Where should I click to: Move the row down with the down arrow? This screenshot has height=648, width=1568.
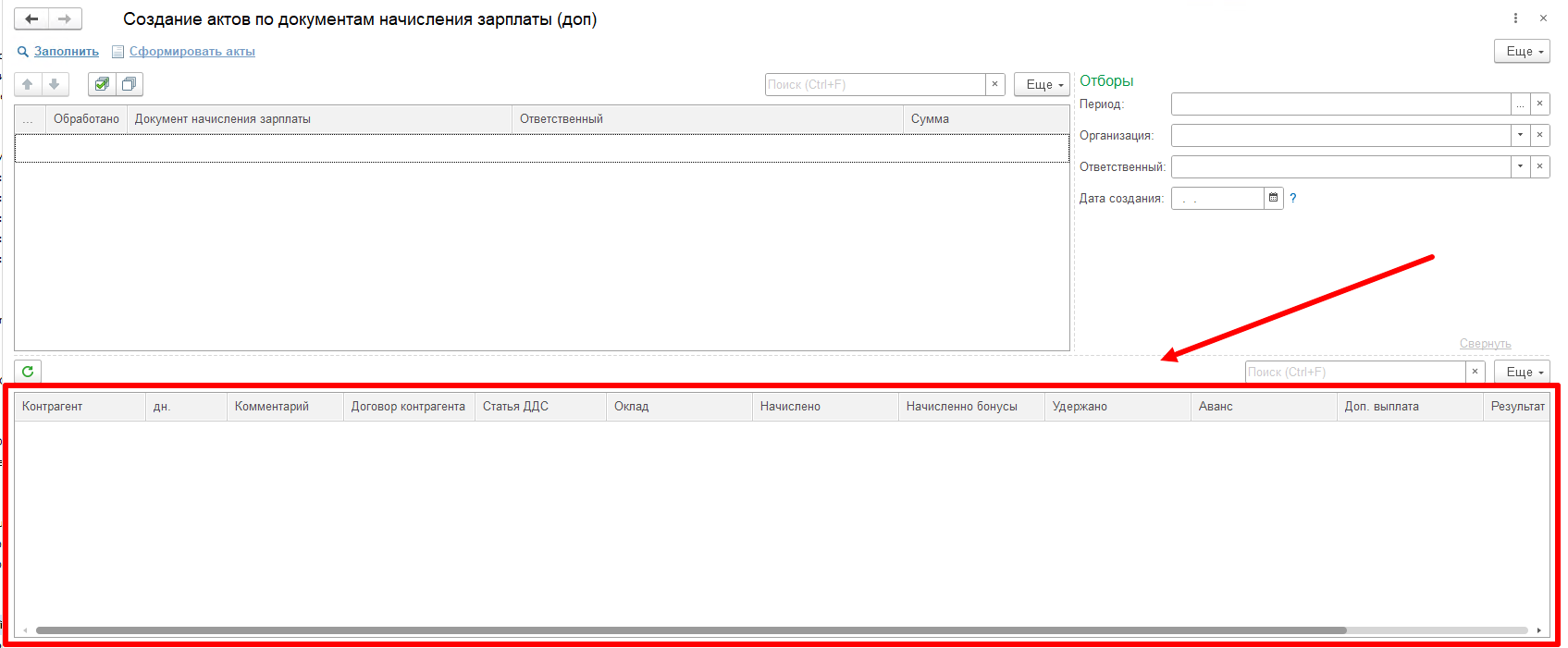tap(55, 84)
